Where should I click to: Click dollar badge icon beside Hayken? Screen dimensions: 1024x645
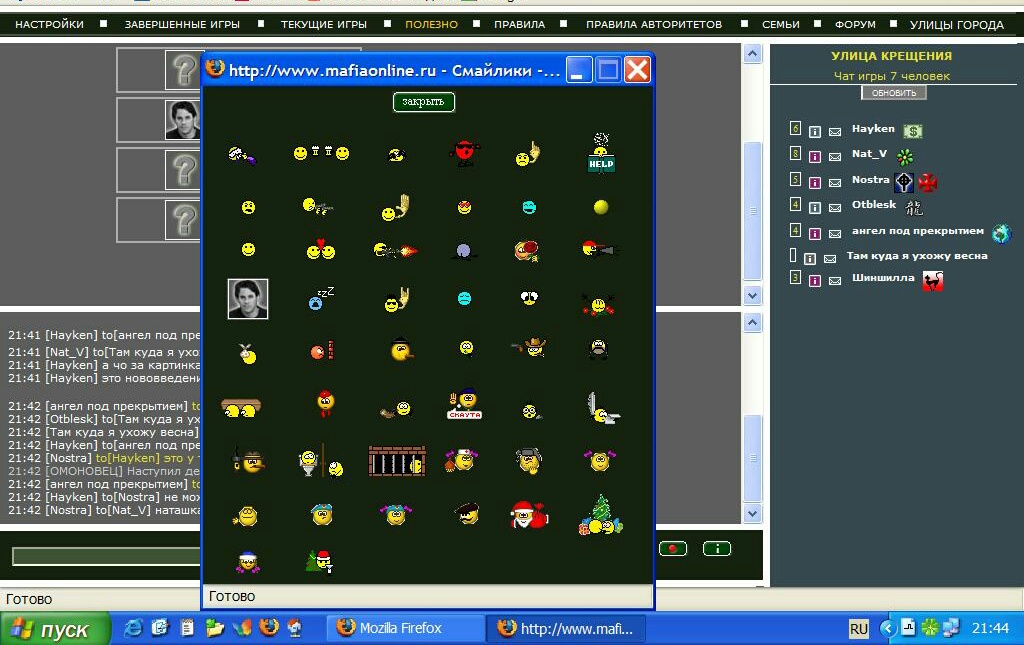(x=912, y=131)
